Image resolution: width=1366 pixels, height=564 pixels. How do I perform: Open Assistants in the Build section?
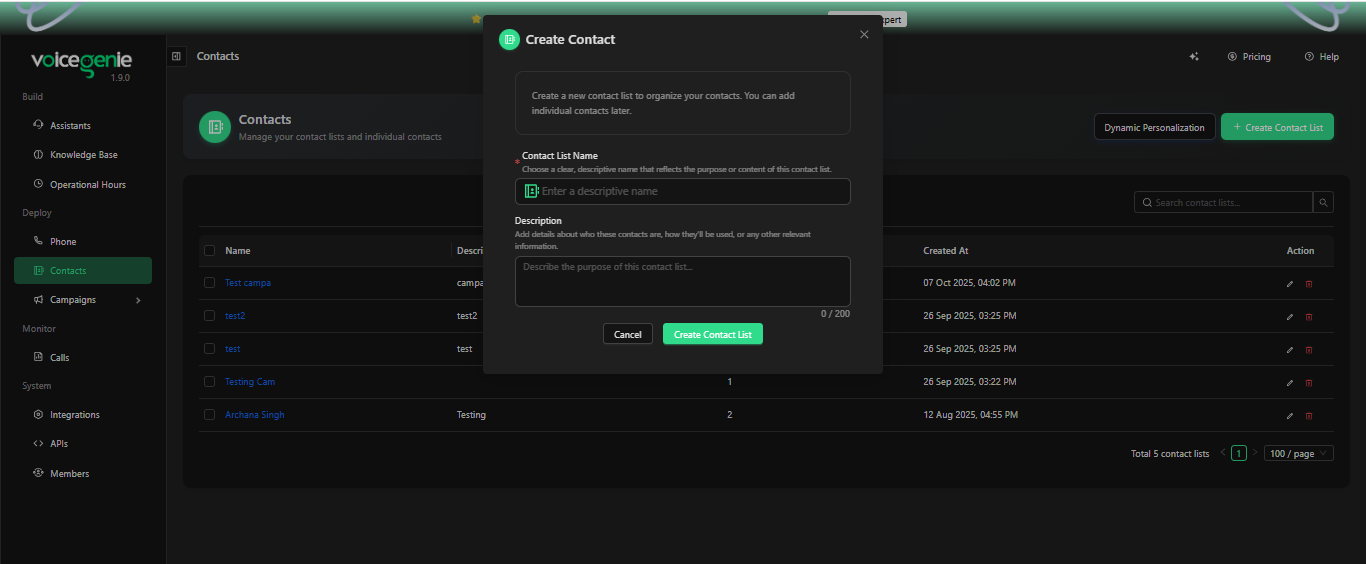click(70, 126)
